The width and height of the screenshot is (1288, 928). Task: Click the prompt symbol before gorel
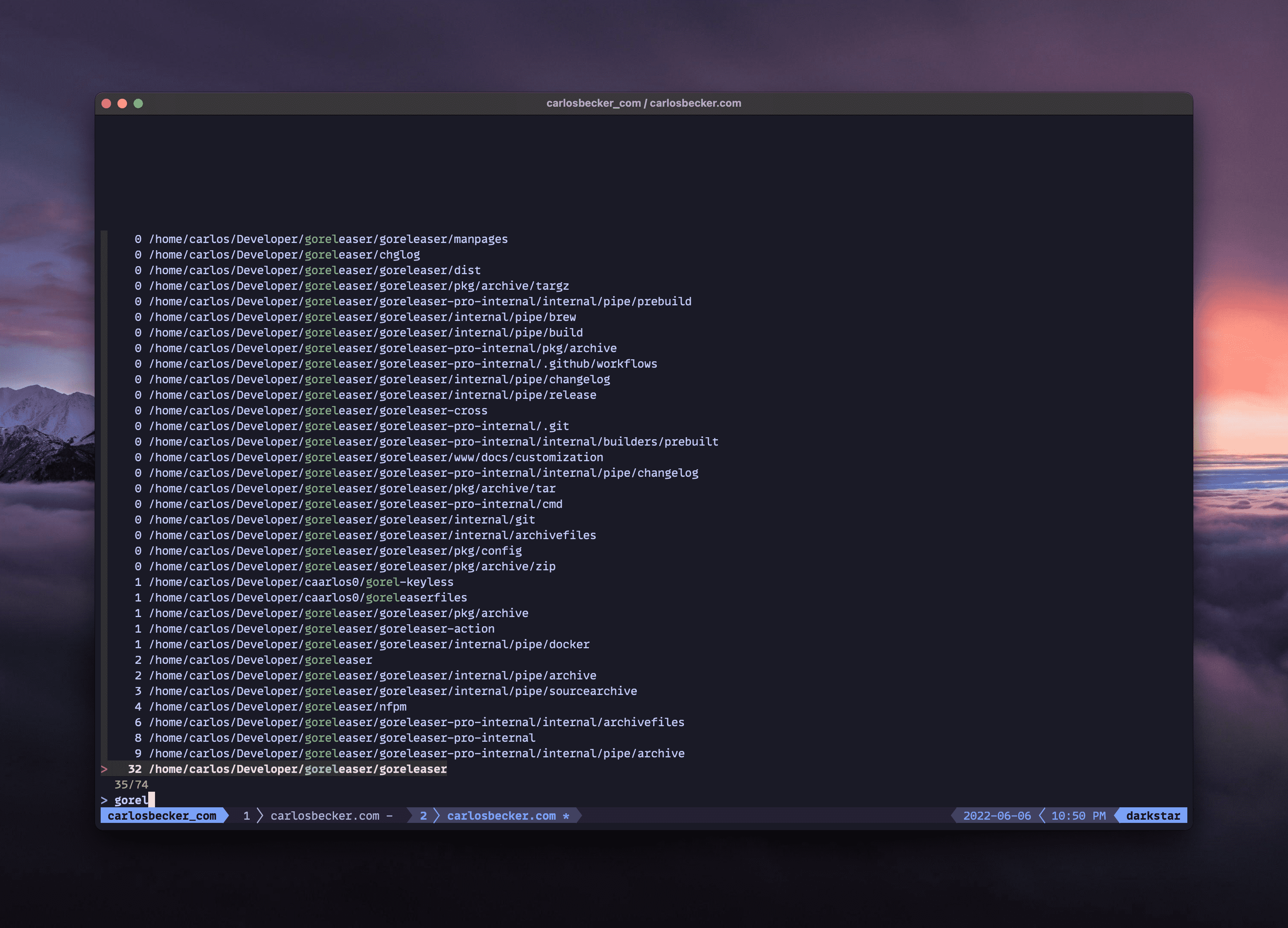pos(105,800)
